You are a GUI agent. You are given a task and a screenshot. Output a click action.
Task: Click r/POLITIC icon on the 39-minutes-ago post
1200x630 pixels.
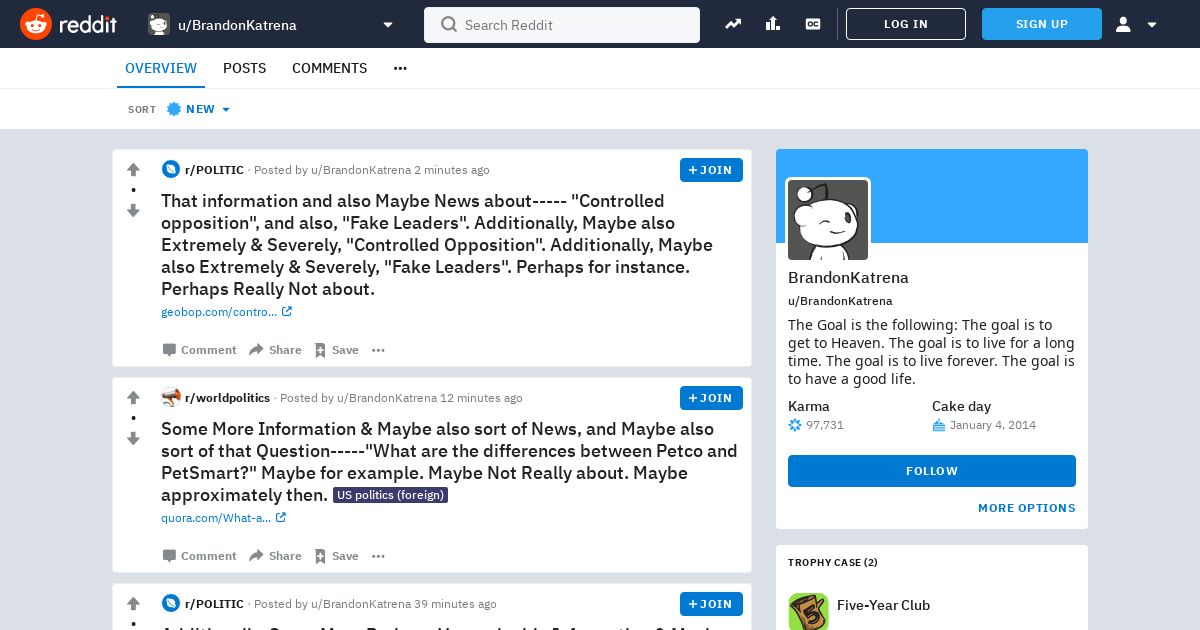click(171, 604)
